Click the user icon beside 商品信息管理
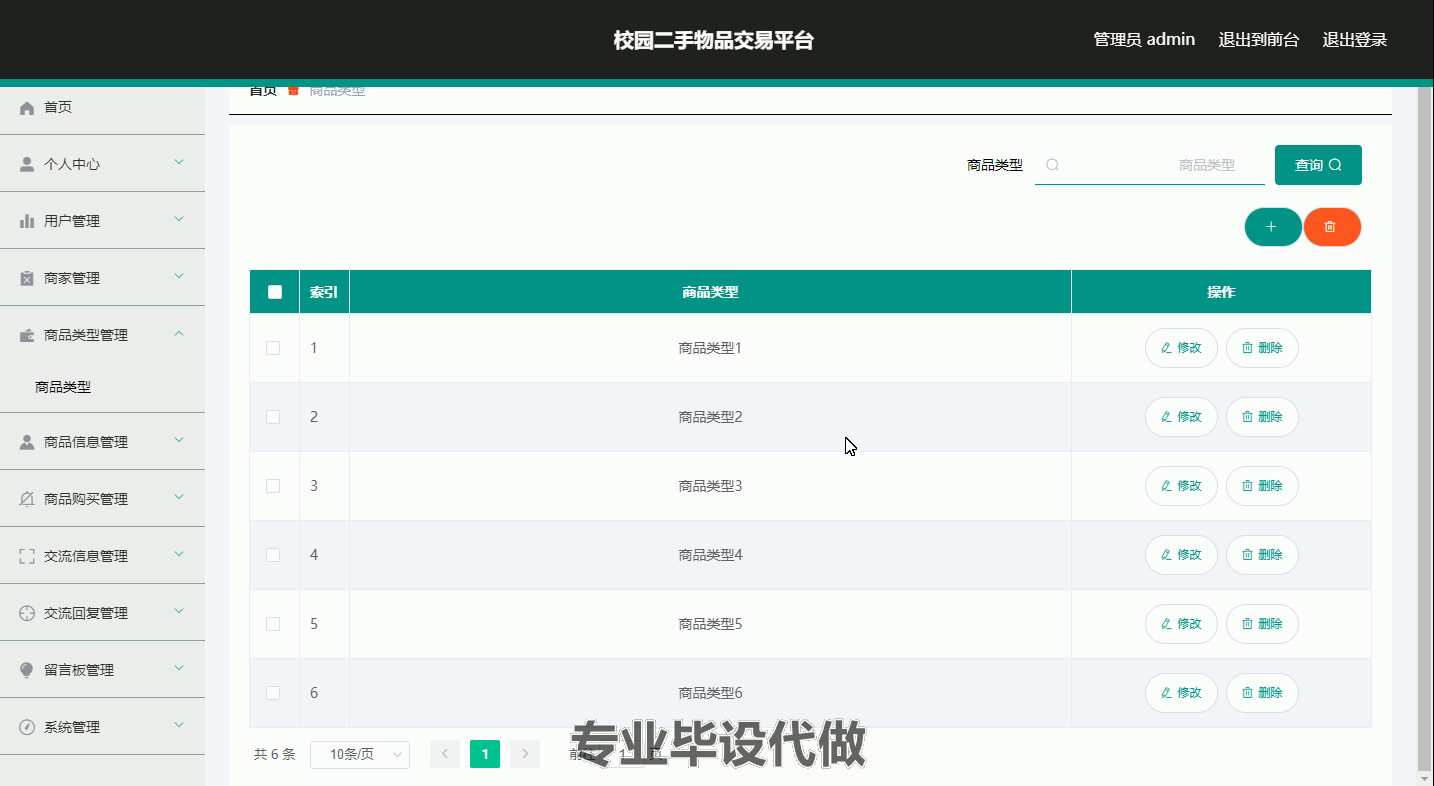Screen dimensions: 1434x786 [x=27, y=442]
